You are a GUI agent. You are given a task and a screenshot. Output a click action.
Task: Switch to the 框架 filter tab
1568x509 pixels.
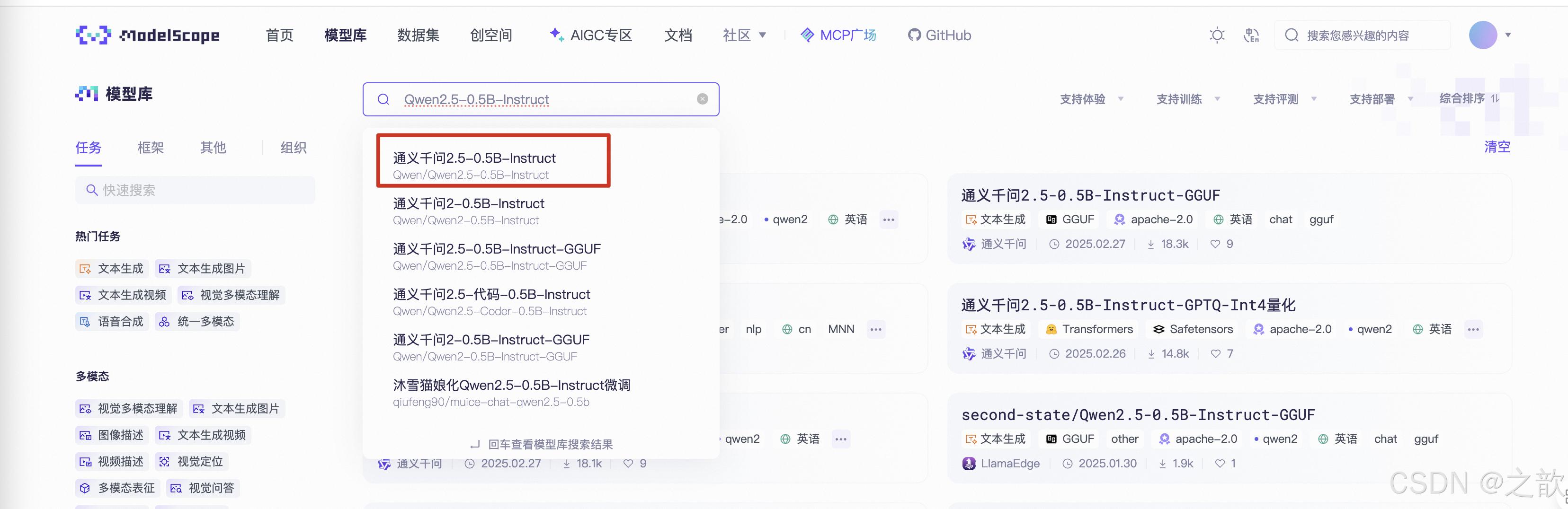point(151,148)
